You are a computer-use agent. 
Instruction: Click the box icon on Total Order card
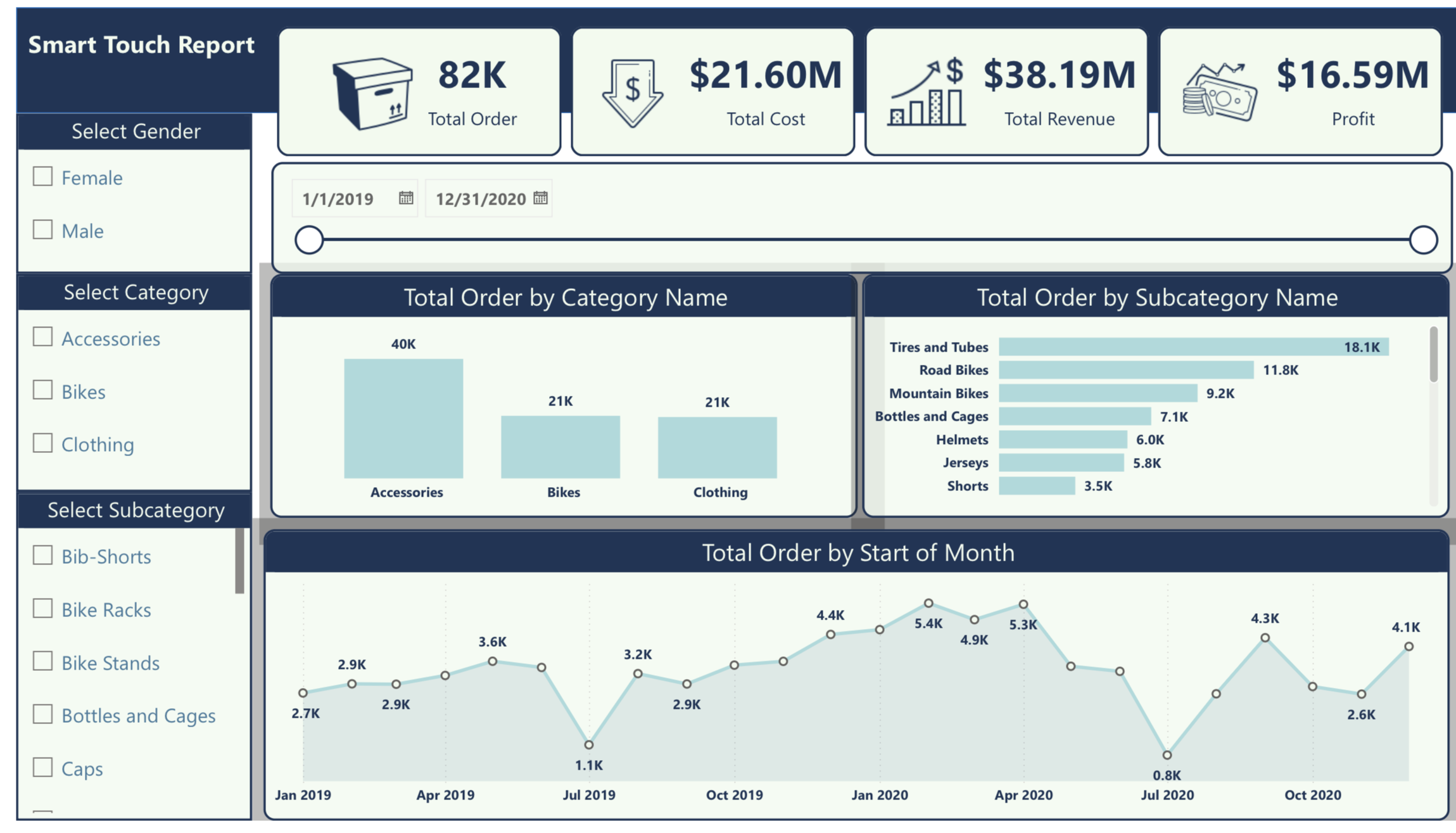[x=372, y=94]
